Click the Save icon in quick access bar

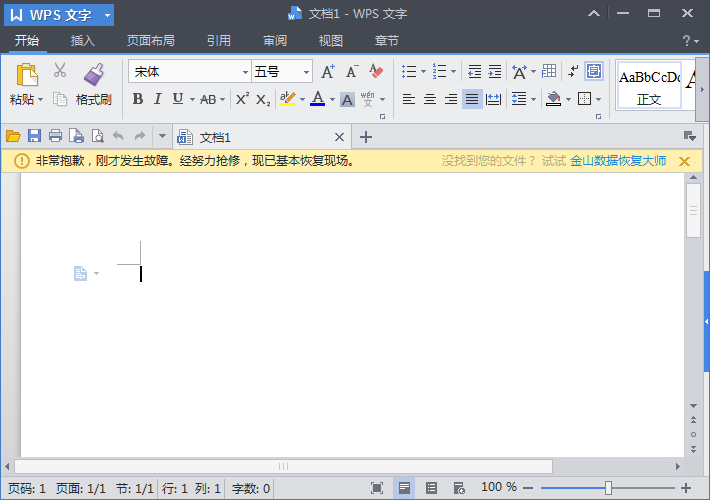[x=34, y=137]
